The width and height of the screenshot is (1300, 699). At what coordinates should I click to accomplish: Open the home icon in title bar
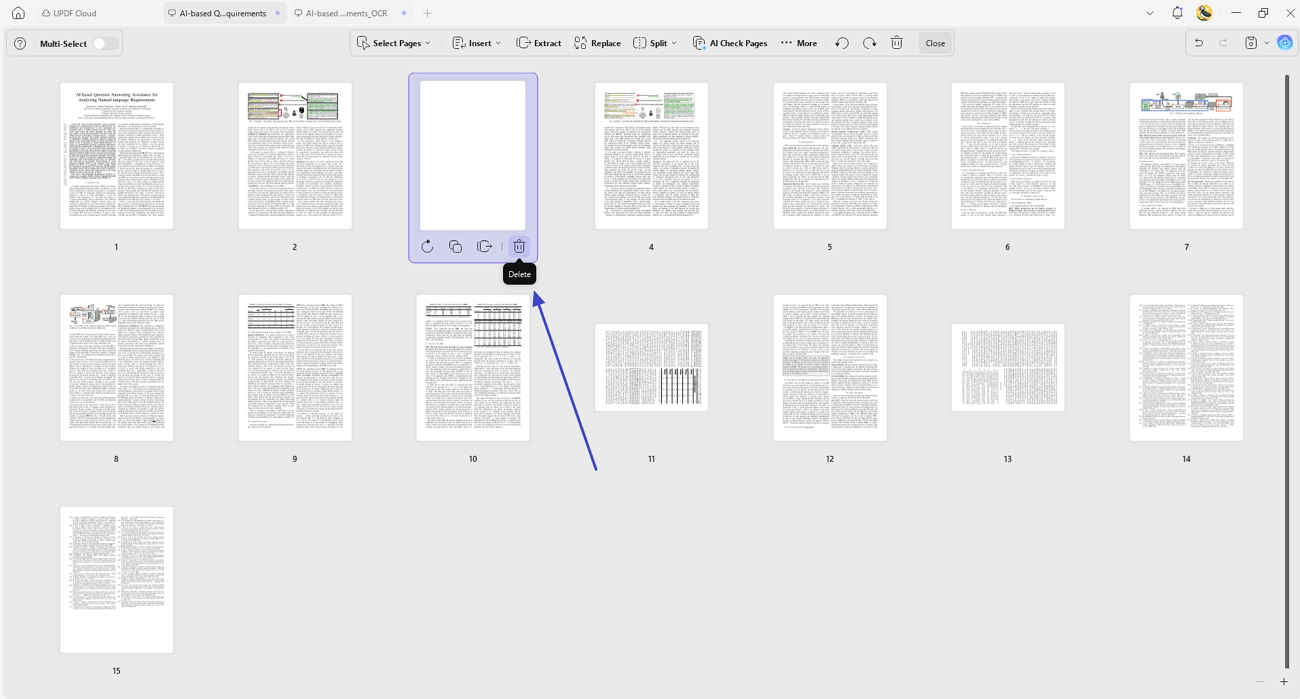(18, 13)
